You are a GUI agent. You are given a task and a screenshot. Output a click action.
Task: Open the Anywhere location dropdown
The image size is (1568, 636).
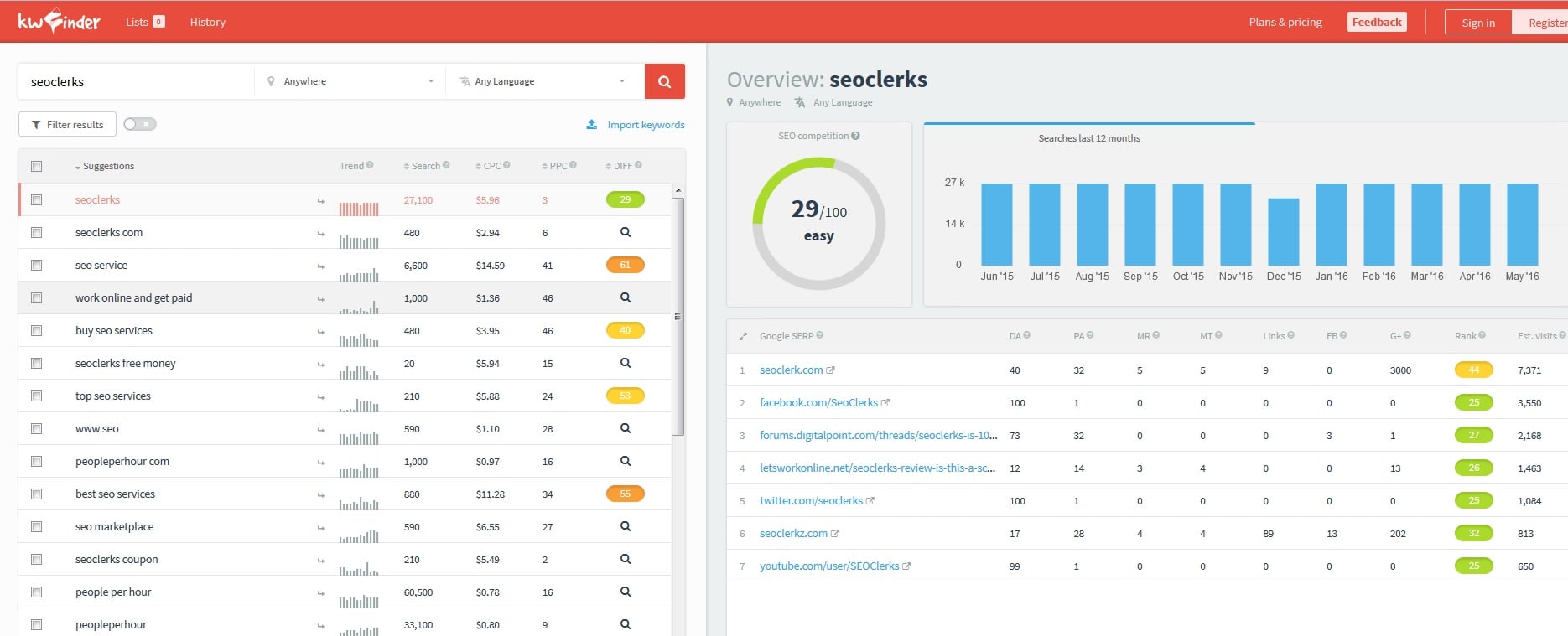(350, 81)
